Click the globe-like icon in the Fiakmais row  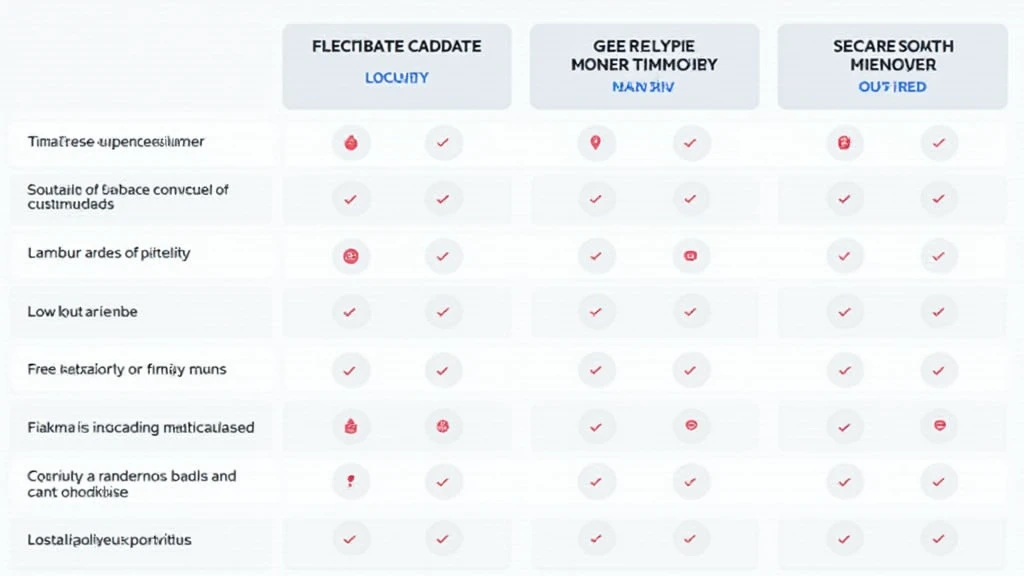443,426
